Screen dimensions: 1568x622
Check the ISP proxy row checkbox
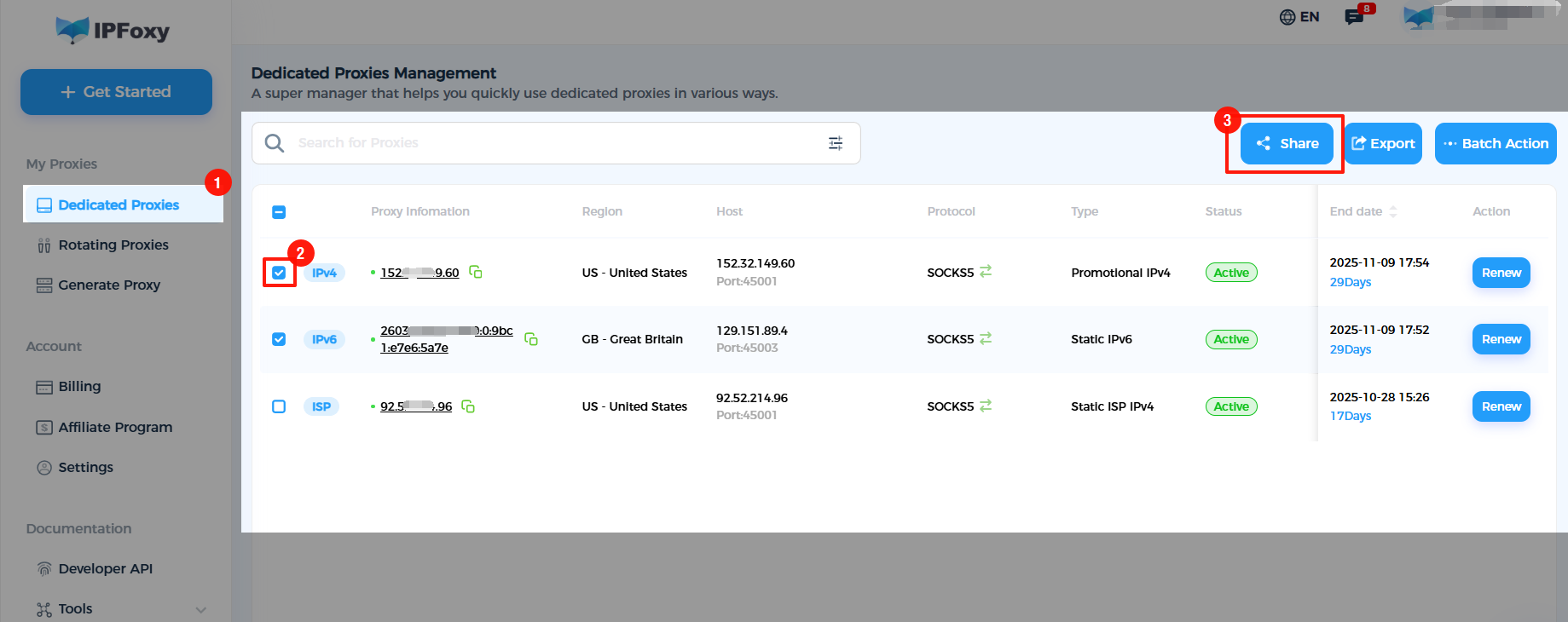pos(279,406)
